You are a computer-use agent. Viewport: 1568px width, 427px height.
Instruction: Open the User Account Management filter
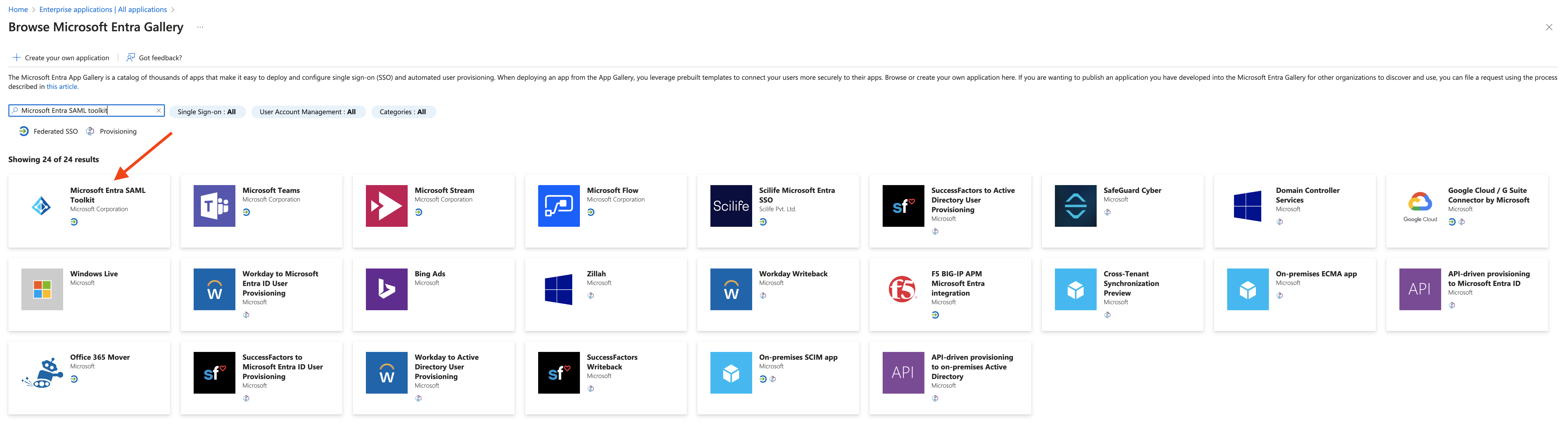[307, 112]
